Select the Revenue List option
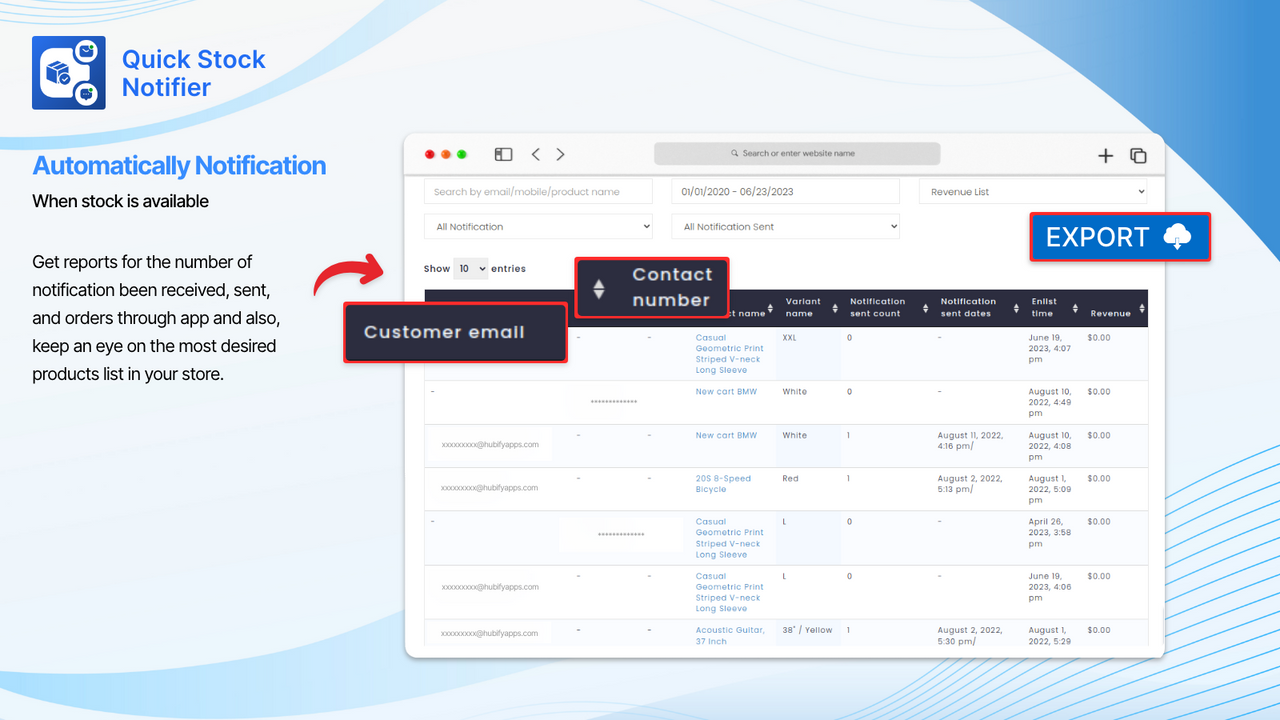 tap(1033, 190)
